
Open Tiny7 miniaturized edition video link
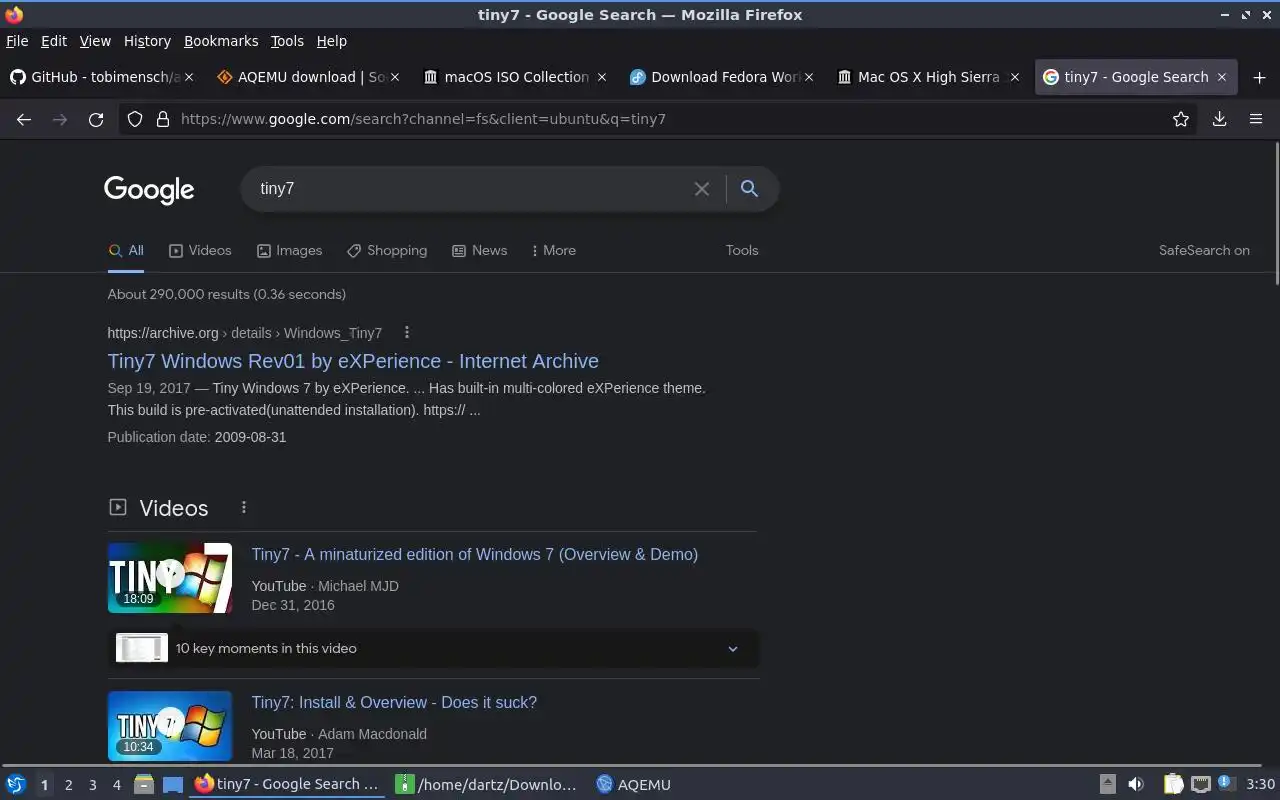[475, 555]
